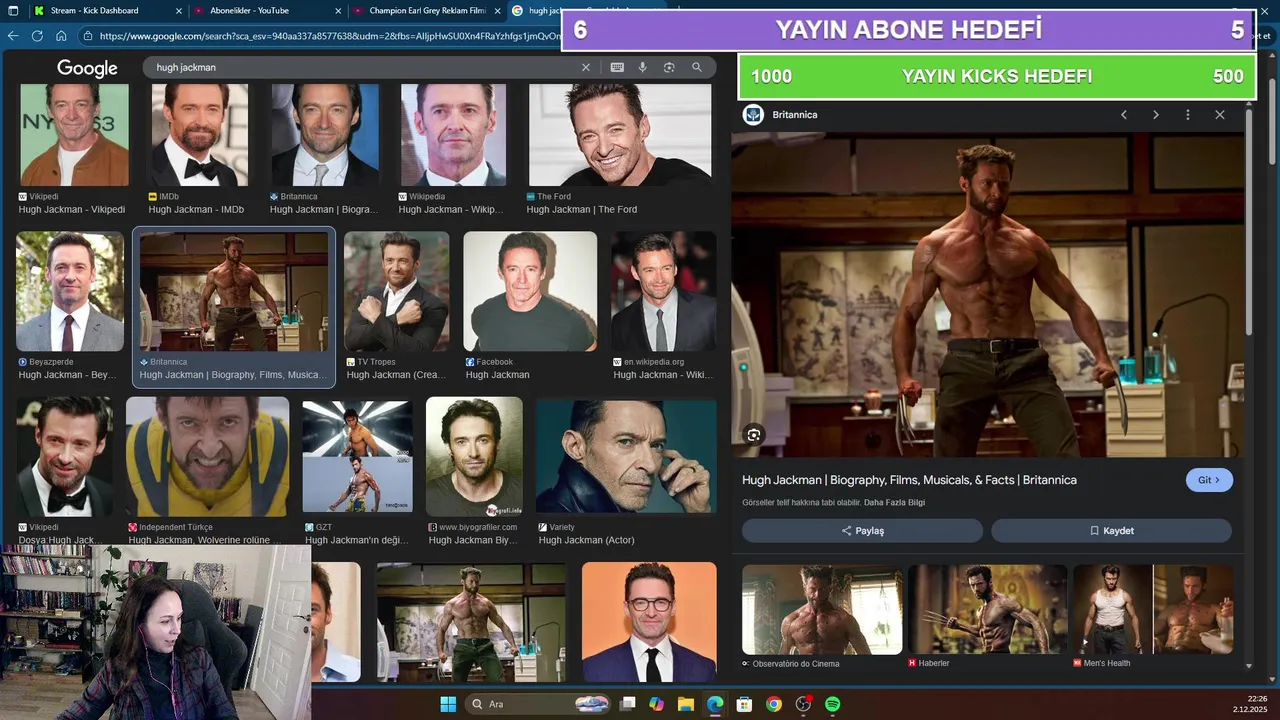
Task: Open Spotify from the taskbar
Action: pyautogui.click(x=832, y=704)
